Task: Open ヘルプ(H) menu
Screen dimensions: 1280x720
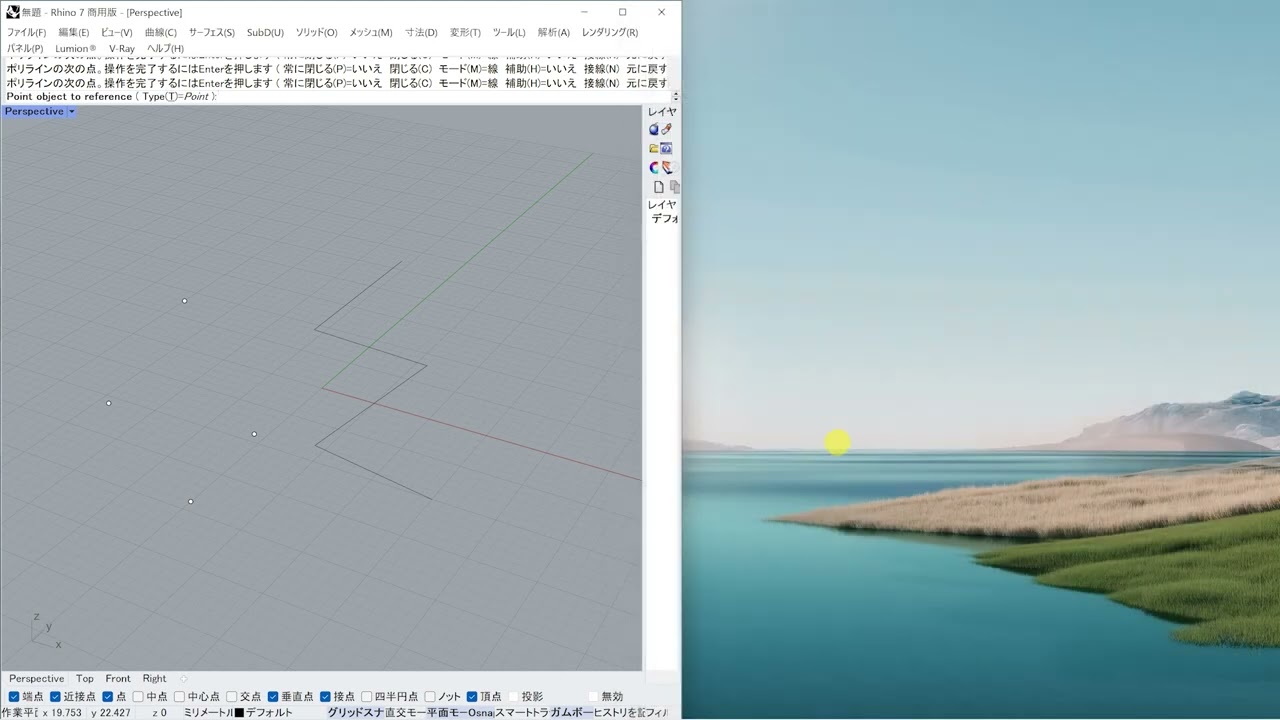Action: click(165, 48)
